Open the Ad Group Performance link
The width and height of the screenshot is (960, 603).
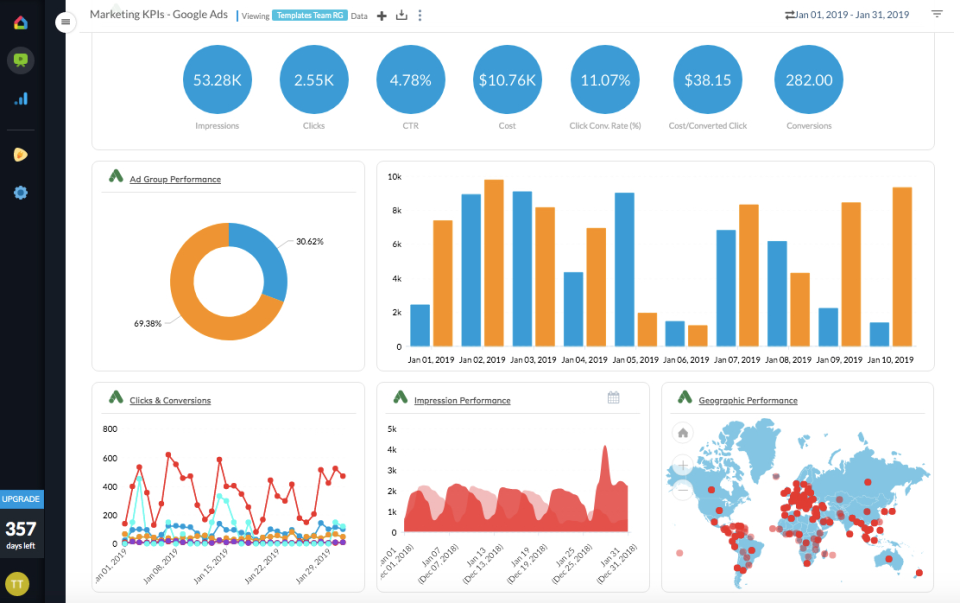tap(174, 180)
